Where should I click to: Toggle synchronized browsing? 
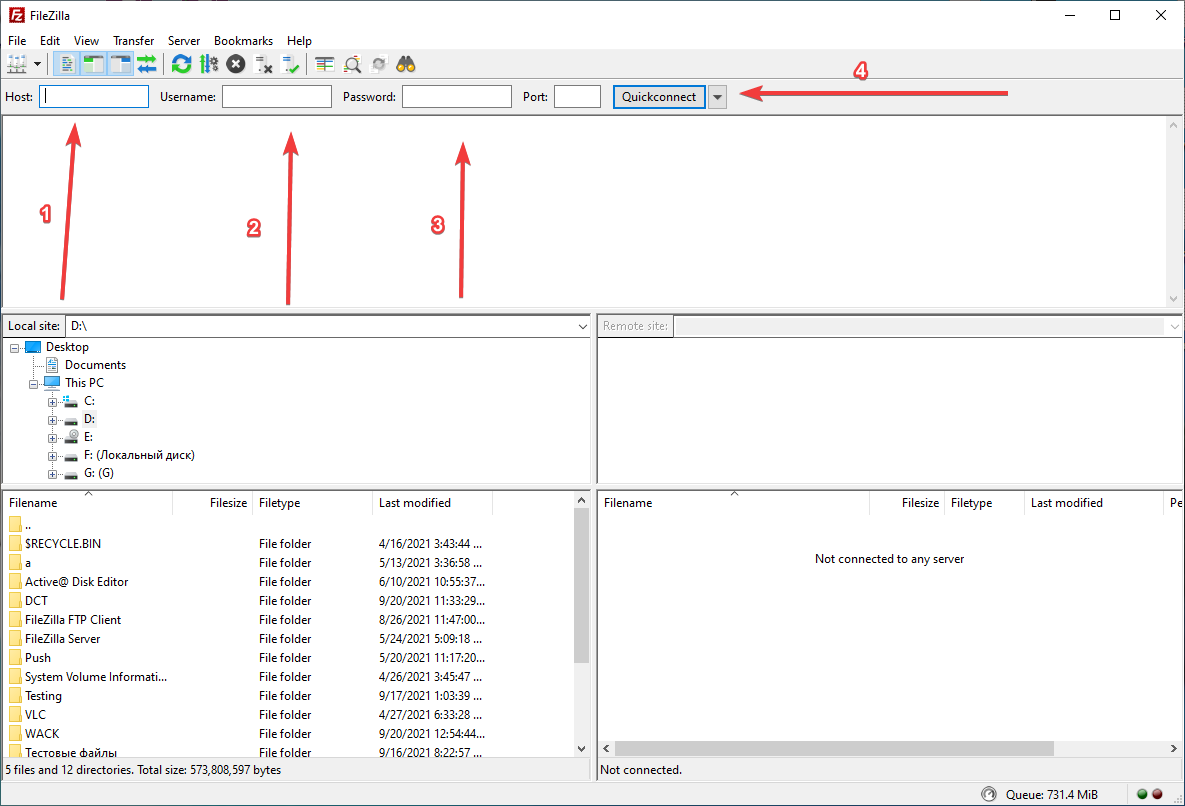(x=379, y=65)
